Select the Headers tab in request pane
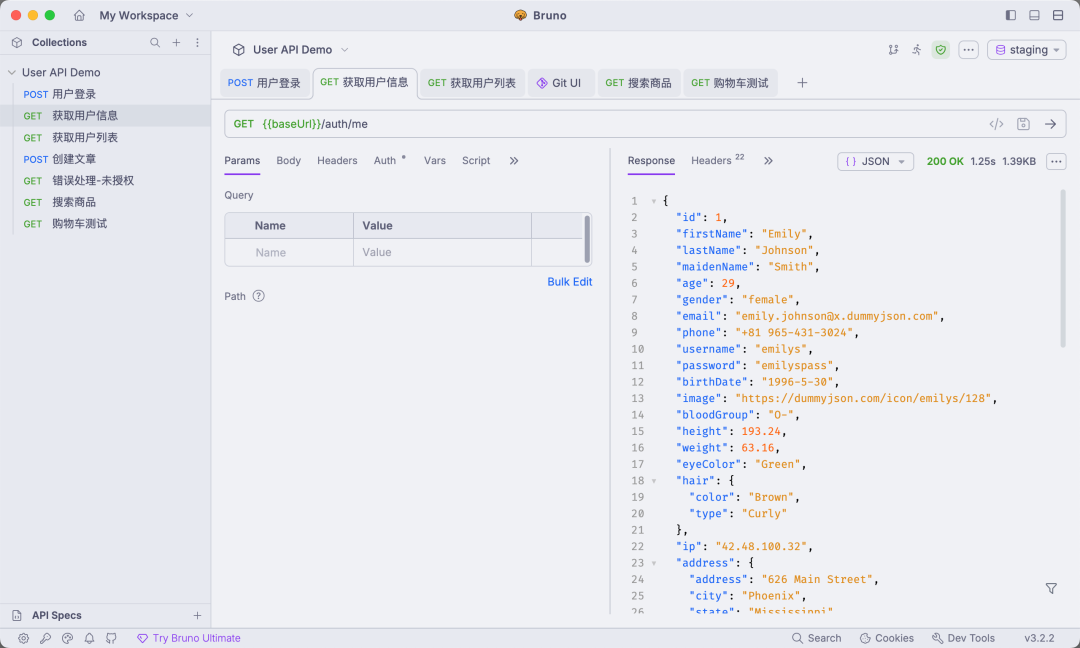Screen dimensions: 1080x648 [337, 161]
